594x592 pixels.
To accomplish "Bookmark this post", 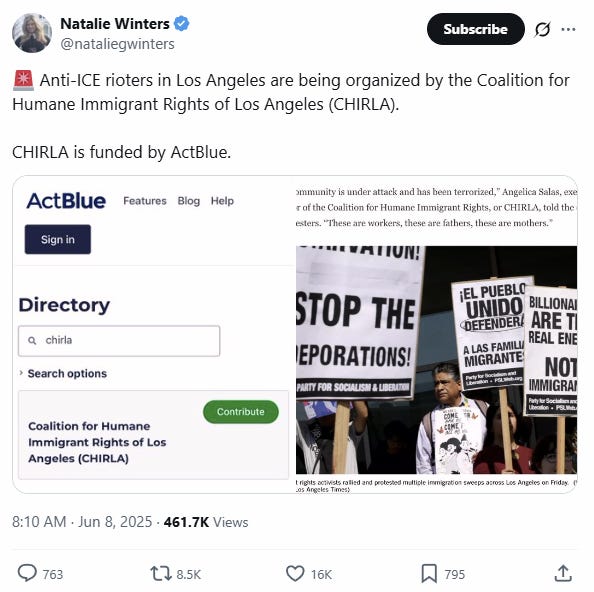I will (429, 573).
